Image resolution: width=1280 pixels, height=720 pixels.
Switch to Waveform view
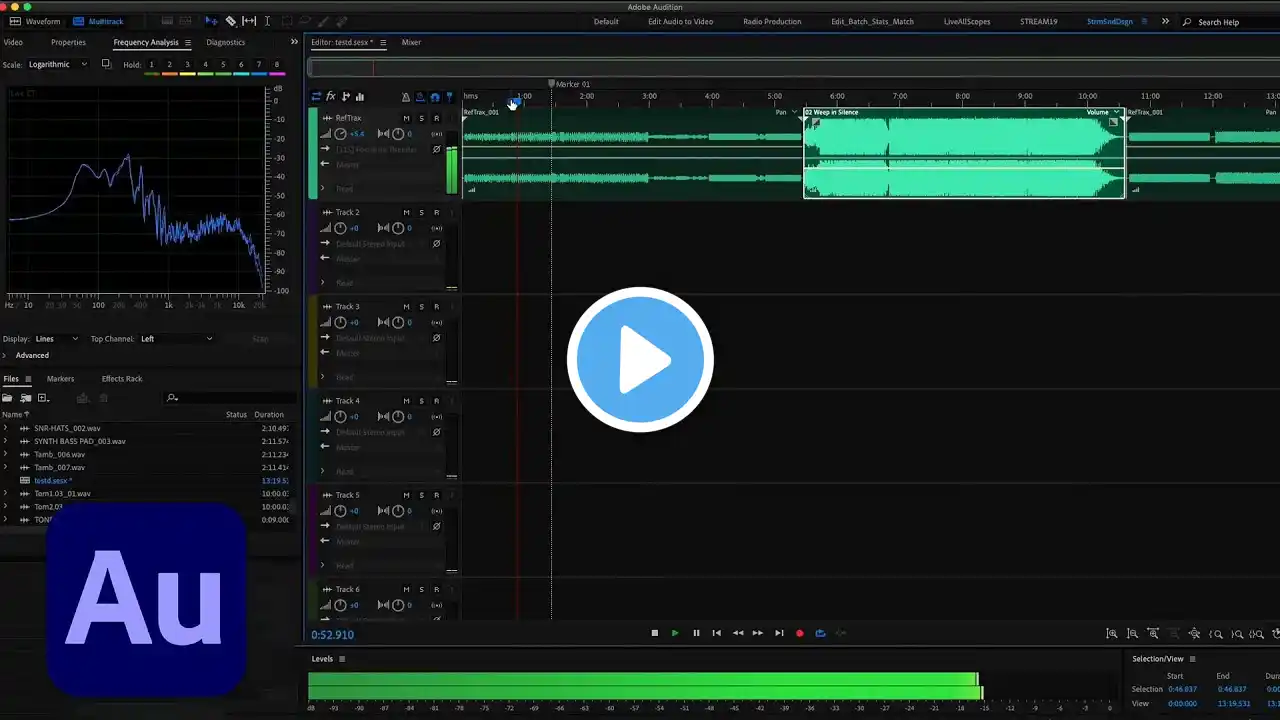[35, 21]
